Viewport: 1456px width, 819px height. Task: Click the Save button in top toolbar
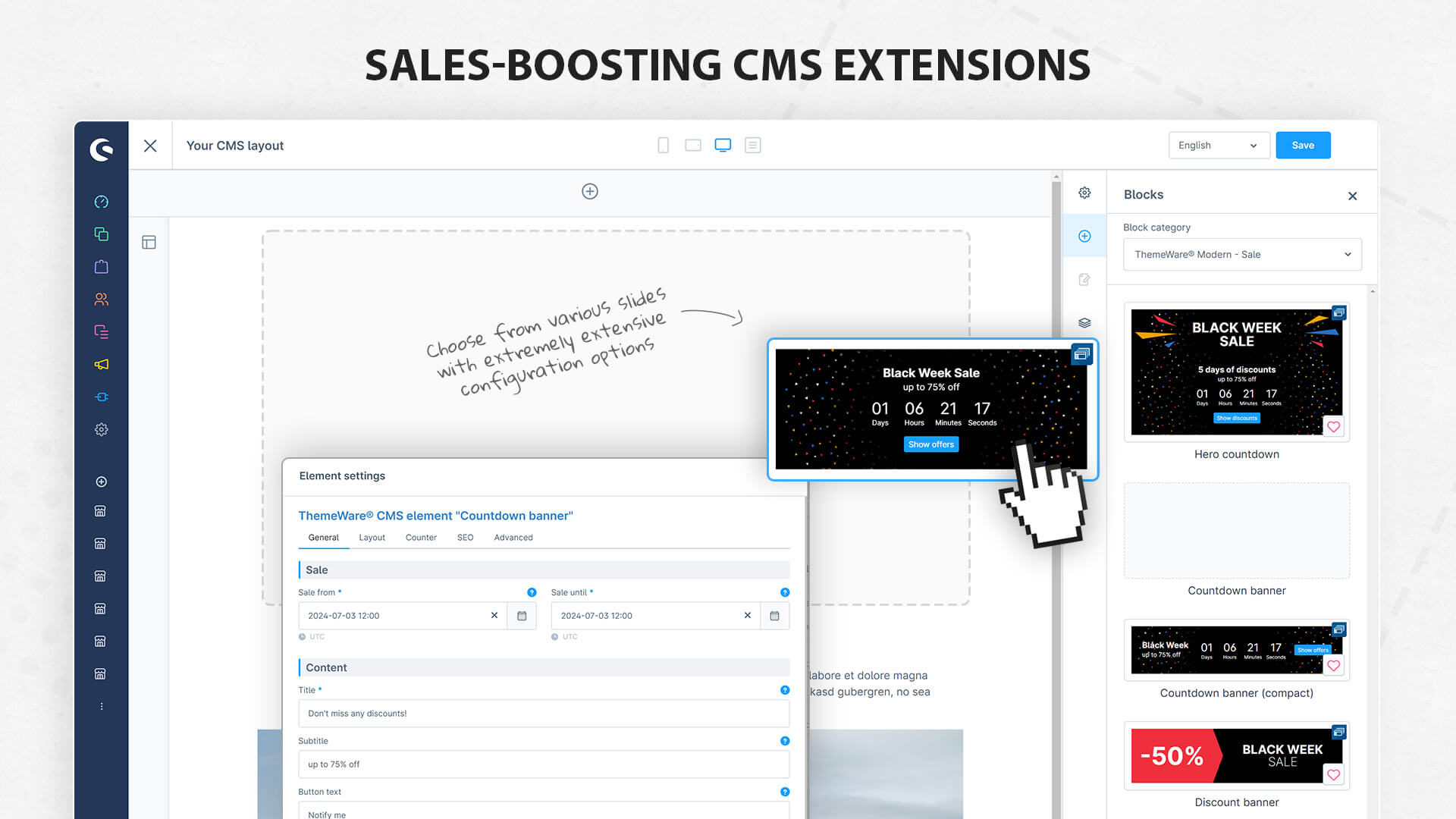click(x=1303, y=145)
